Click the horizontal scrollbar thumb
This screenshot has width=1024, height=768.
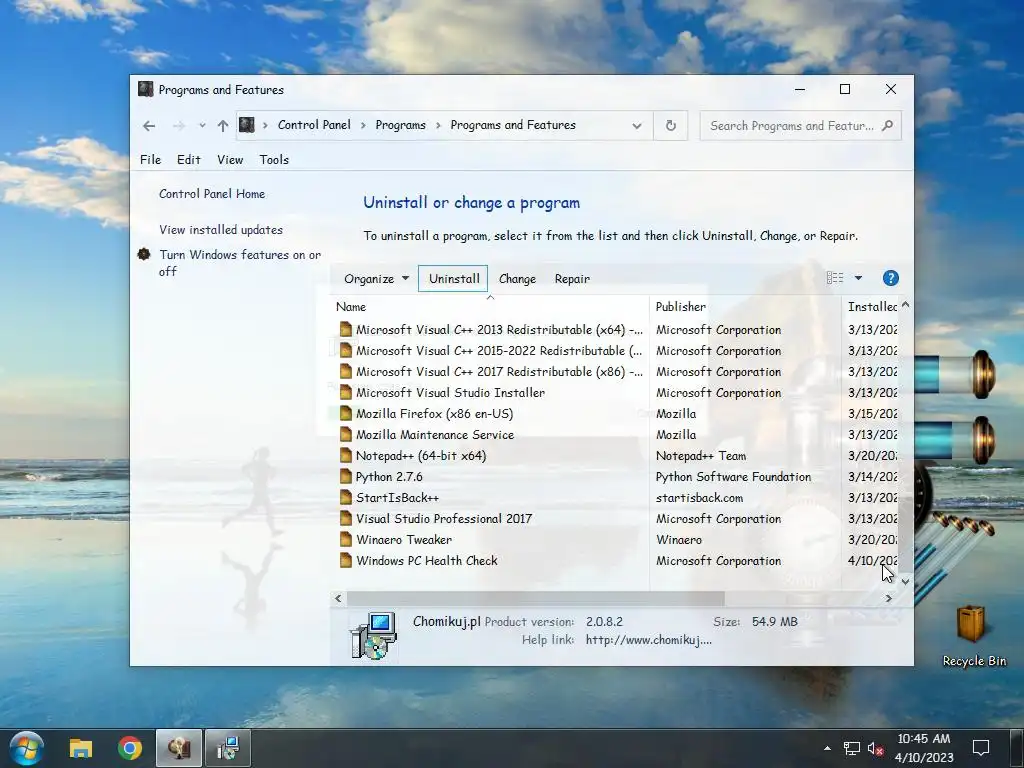536,598
